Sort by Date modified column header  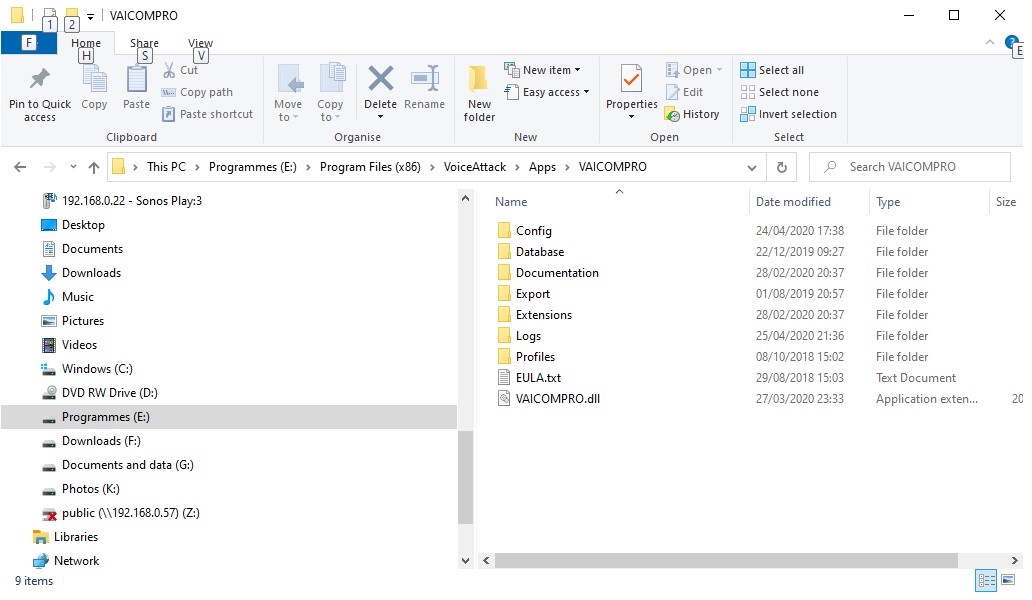point(793,202)
